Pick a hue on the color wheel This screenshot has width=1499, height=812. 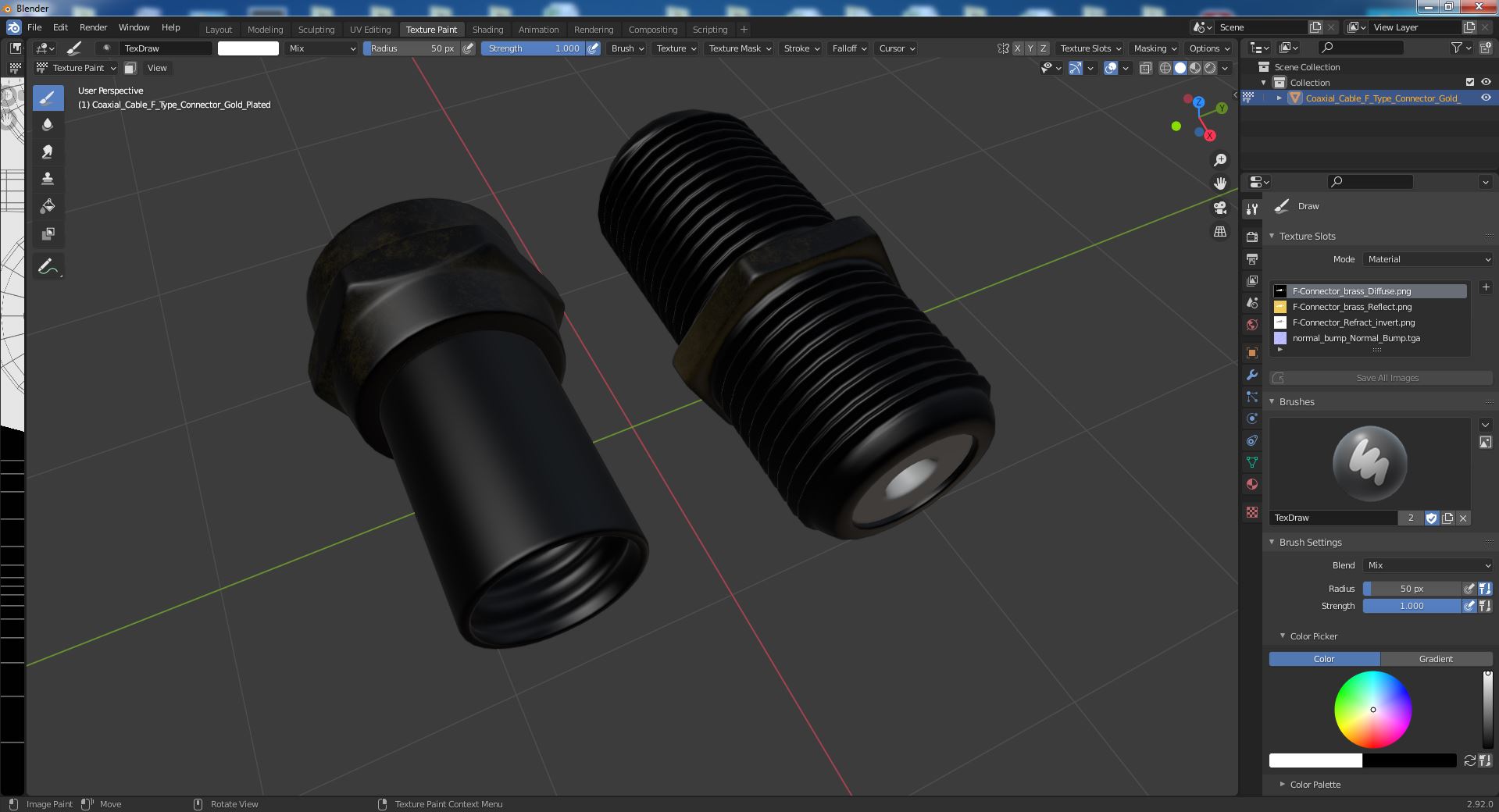point(1372,710)
